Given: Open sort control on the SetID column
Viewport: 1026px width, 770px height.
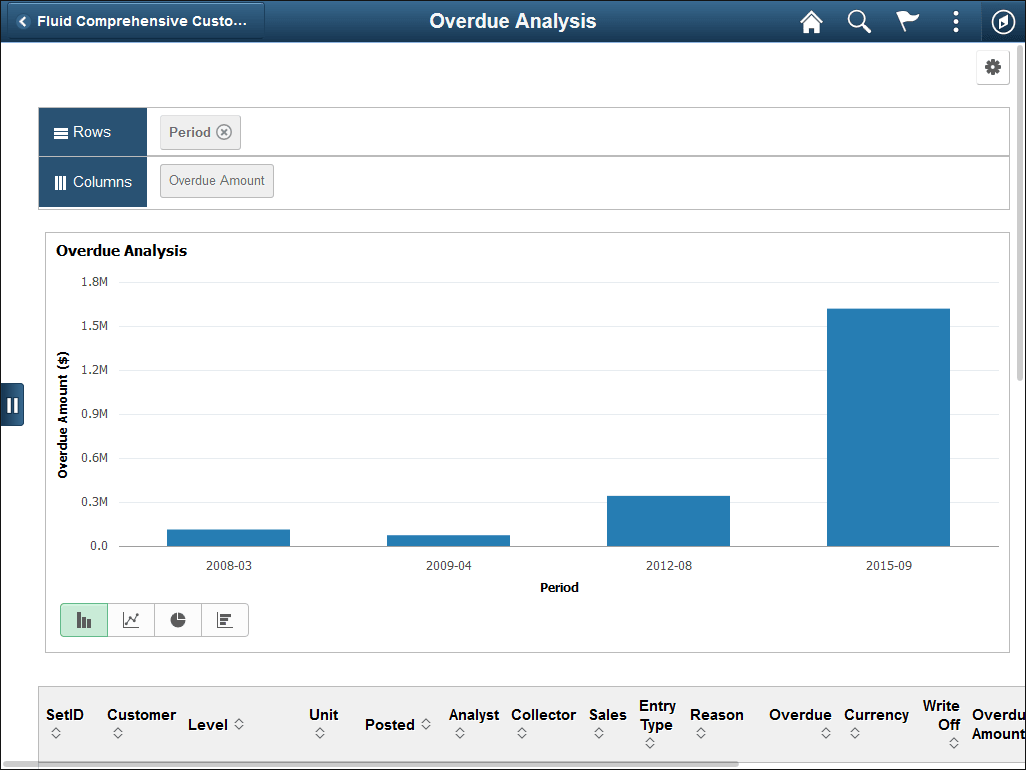Looking at the screenshot, I should point(56,732).
